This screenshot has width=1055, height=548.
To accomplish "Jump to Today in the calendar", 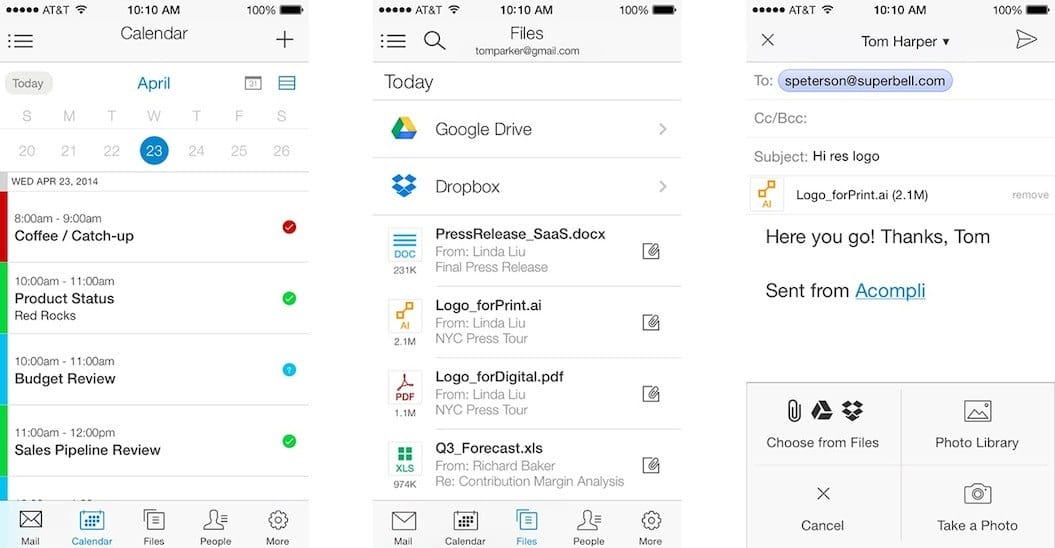I will click(28, 83).
